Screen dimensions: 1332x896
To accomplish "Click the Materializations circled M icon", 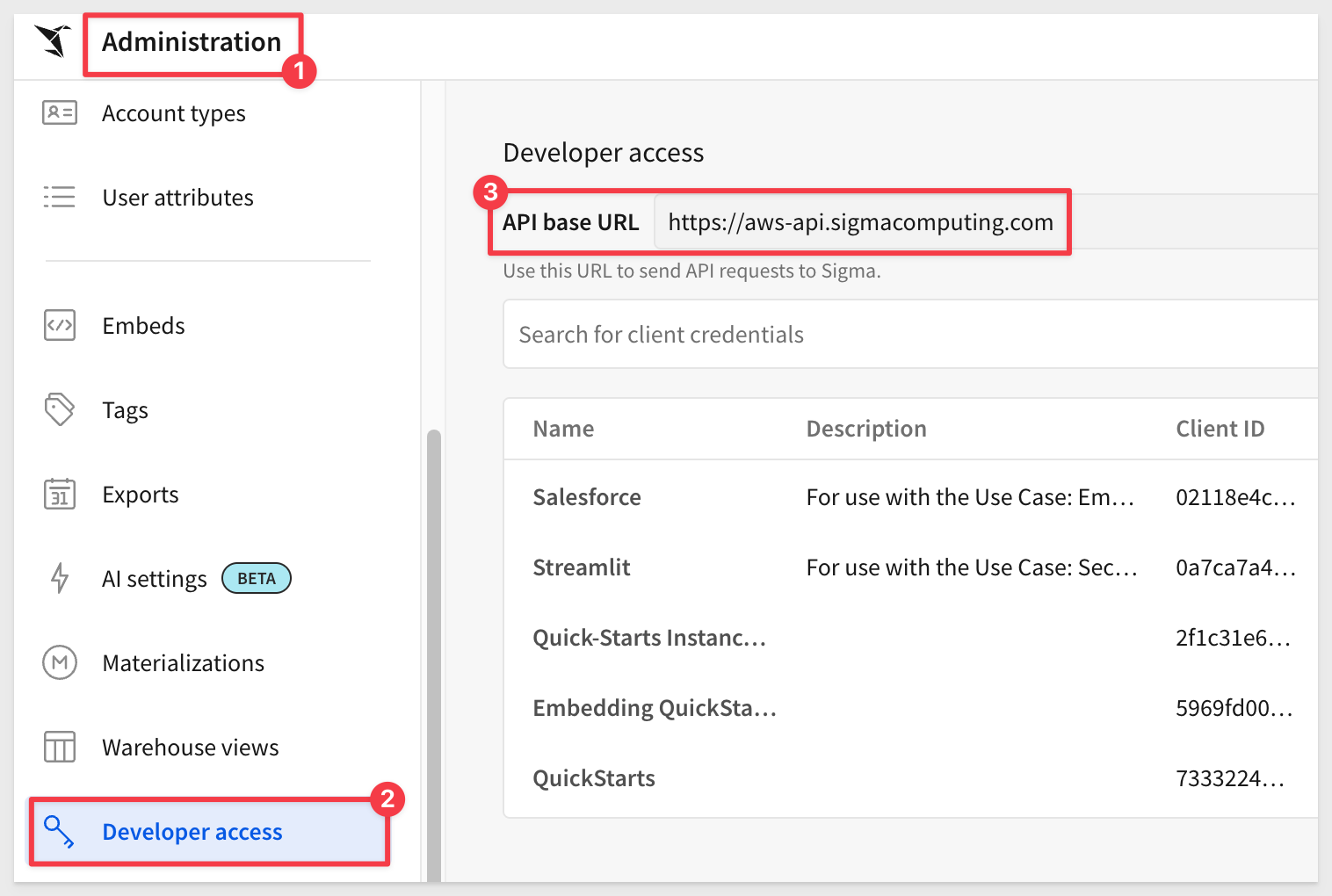I will click(x=60, y=662).
